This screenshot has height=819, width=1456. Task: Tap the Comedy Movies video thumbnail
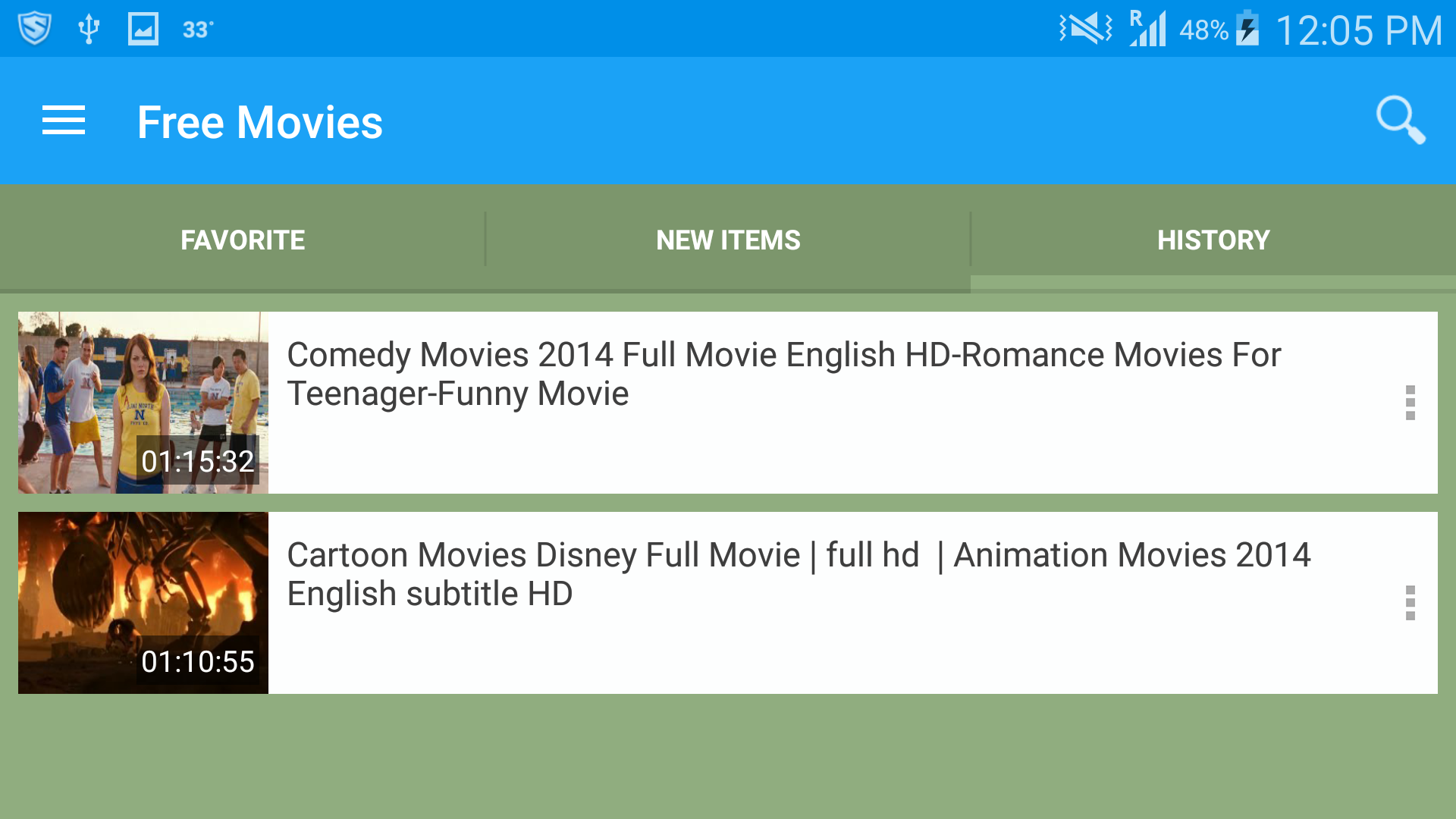click(143, 403)
